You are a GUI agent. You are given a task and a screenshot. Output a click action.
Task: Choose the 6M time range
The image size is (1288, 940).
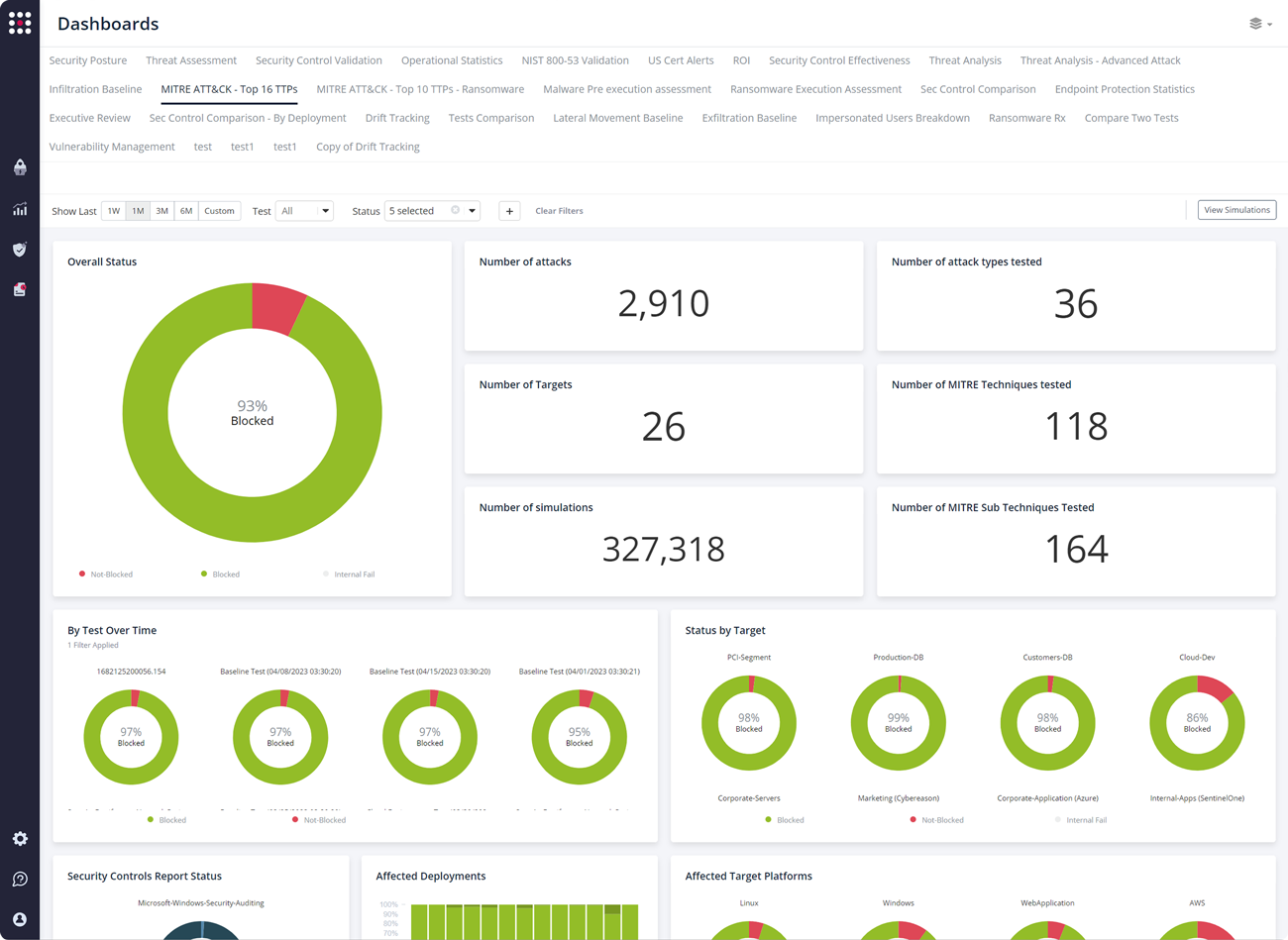[186, 211]
